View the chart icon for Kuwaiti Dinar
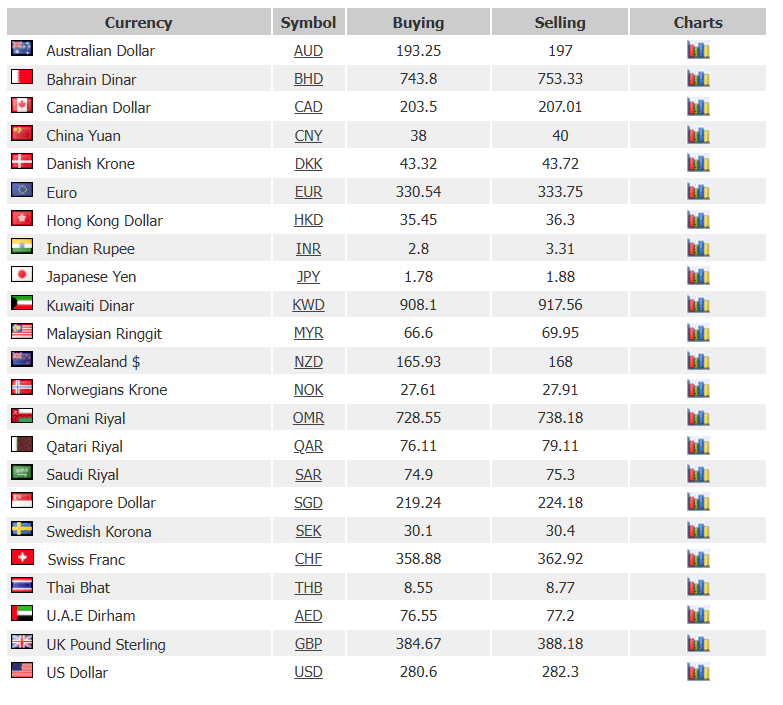The image size is (783, 705). click(698, 305)
